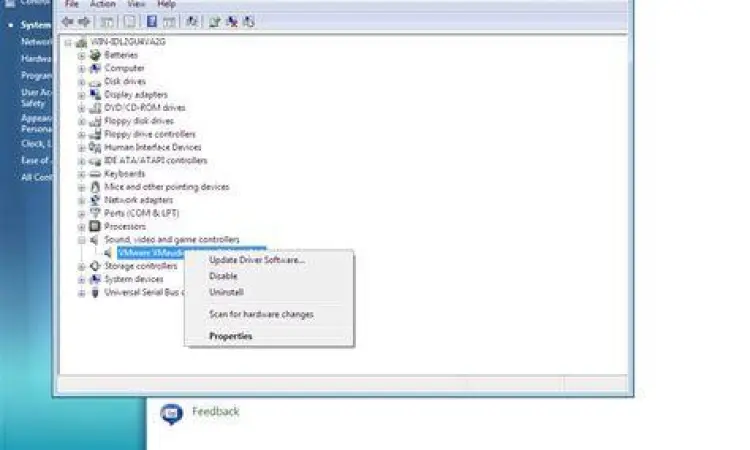Open Network link in Control Panel sidebar
This screenshot has width=750, height=450.
coord(36,42)
